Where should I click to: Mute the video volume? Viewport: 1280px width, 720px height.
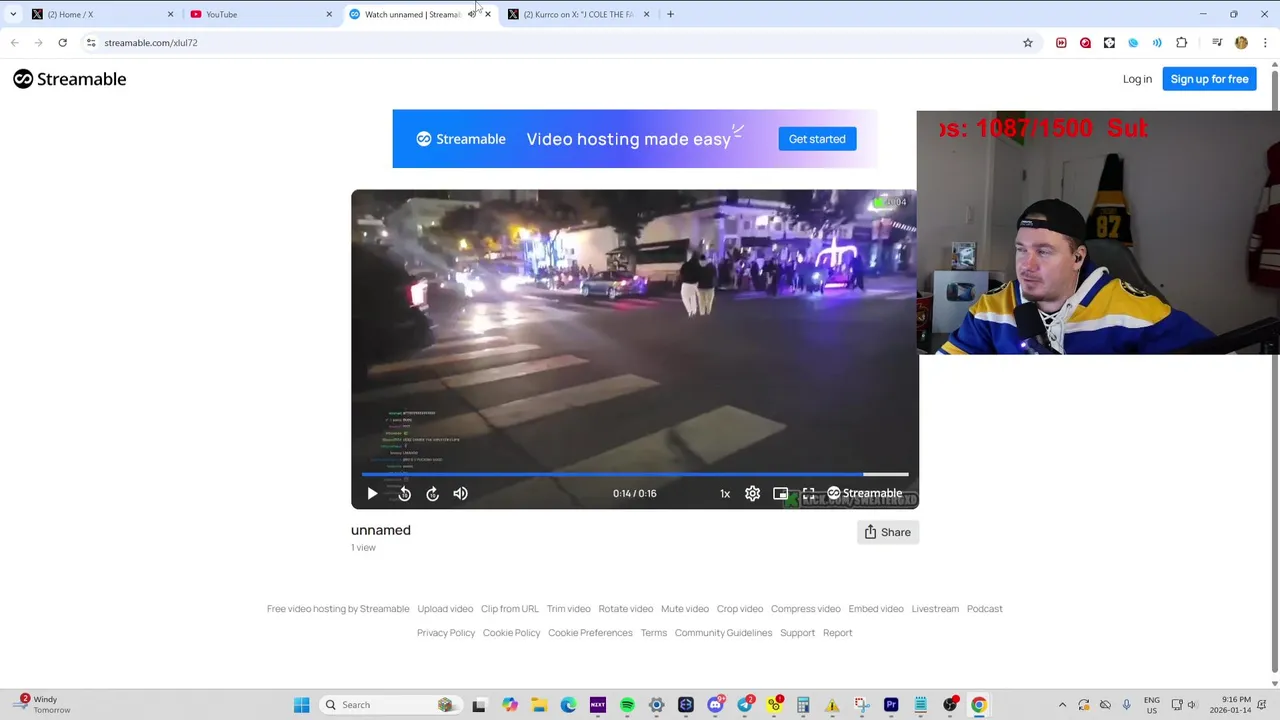click(x=460, y=493)
